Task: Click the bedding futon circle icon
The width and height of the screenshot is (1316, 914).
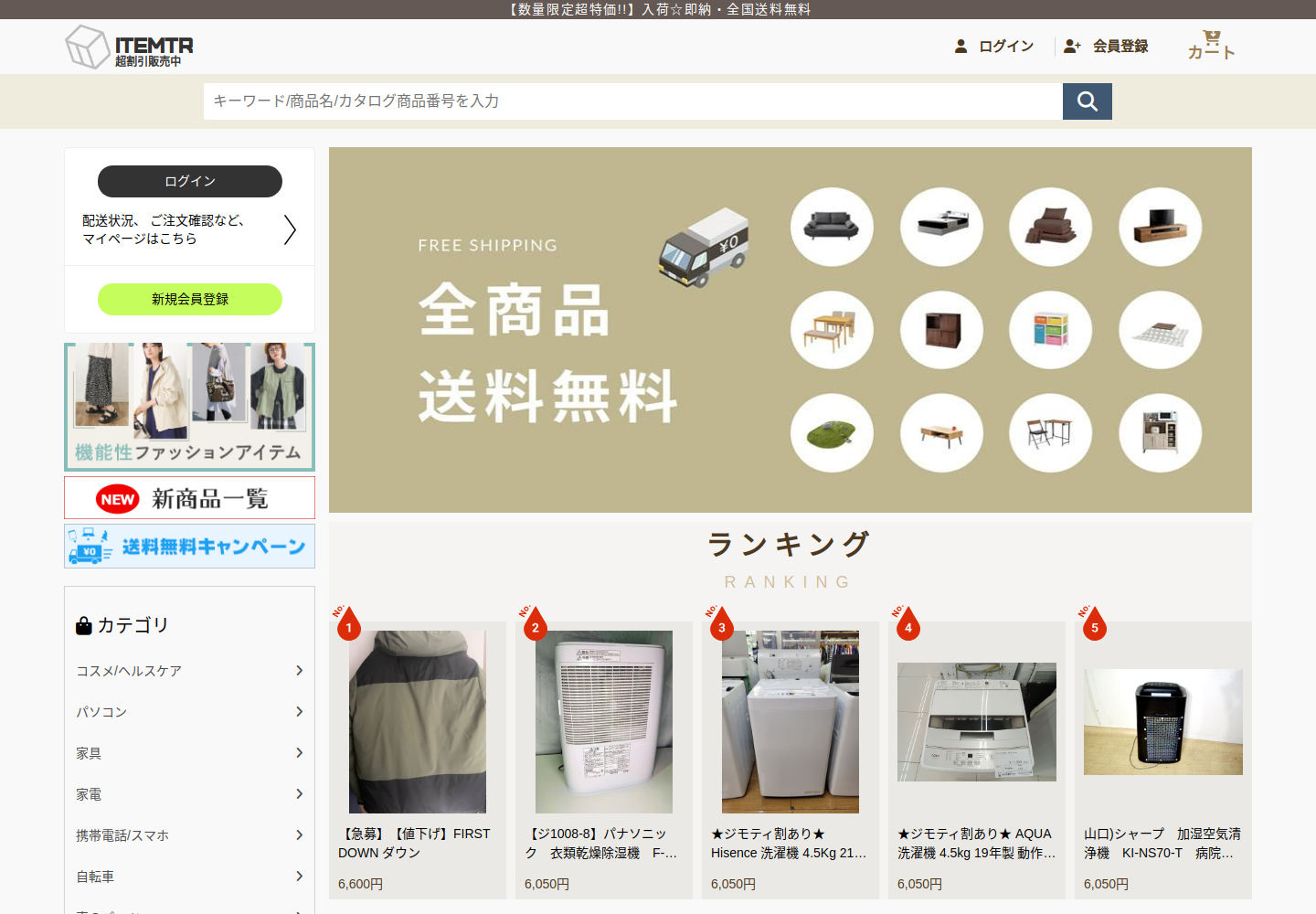Action: 1051,227
